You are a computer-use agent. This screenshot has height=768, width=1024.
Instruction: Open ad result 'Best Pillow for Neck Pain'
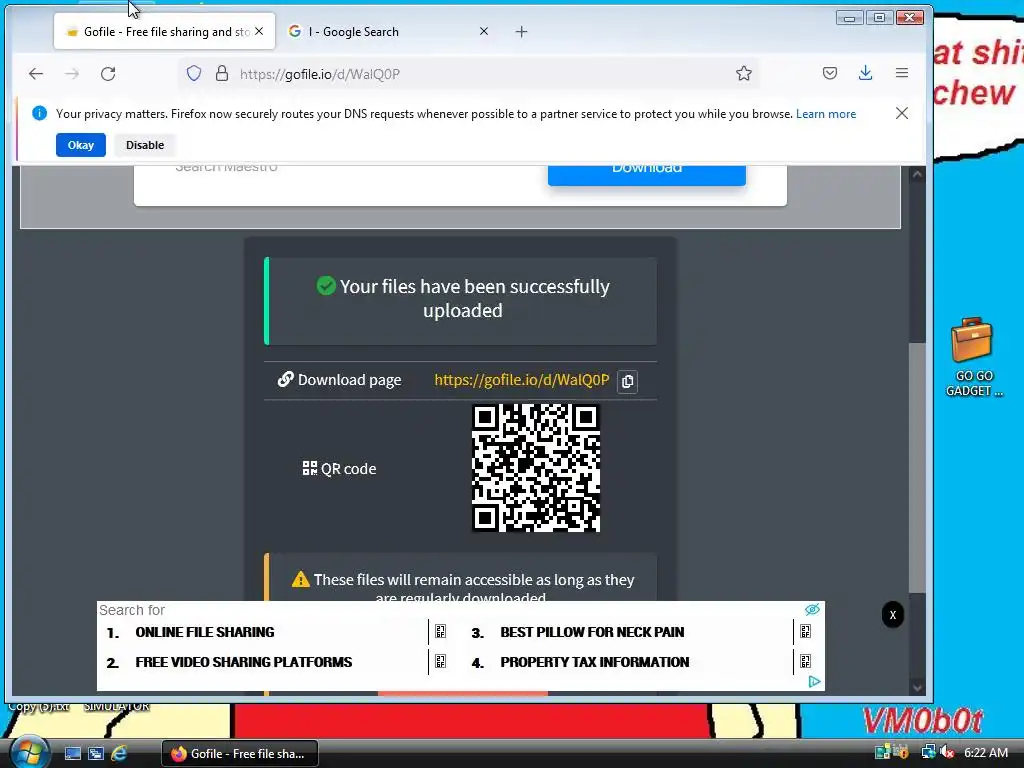[592, 632]
